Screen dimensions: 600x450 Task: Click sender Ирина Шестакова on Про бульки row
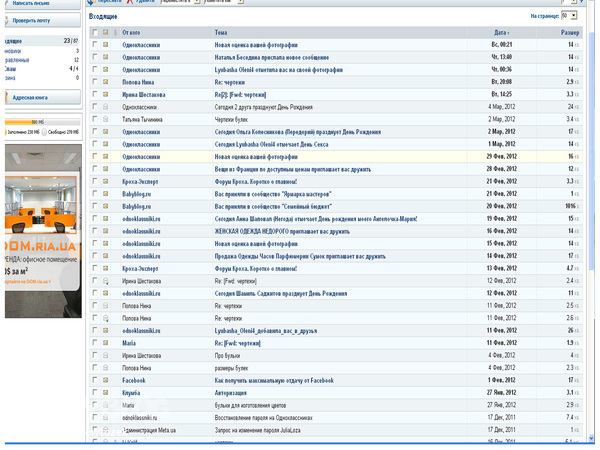point(142,355)
